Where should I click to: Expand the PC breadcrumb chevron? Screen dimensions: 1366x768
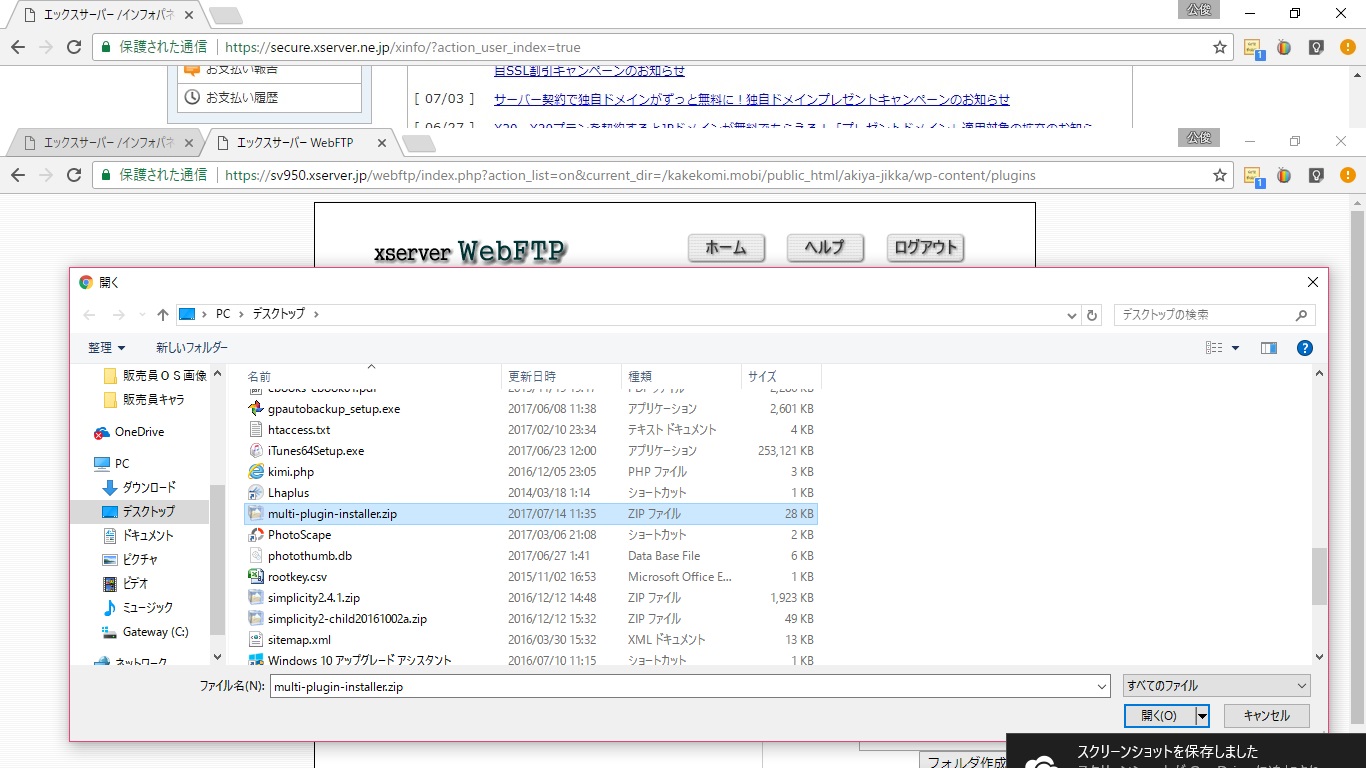[x=241, y=314]
